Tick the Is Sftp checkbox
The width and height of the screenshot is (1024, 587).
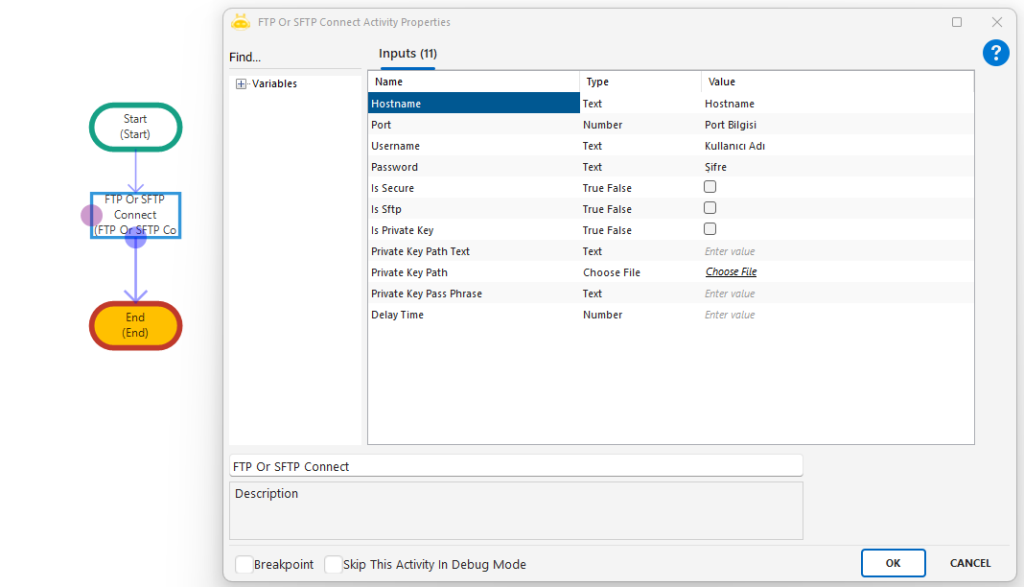point(710,208)
